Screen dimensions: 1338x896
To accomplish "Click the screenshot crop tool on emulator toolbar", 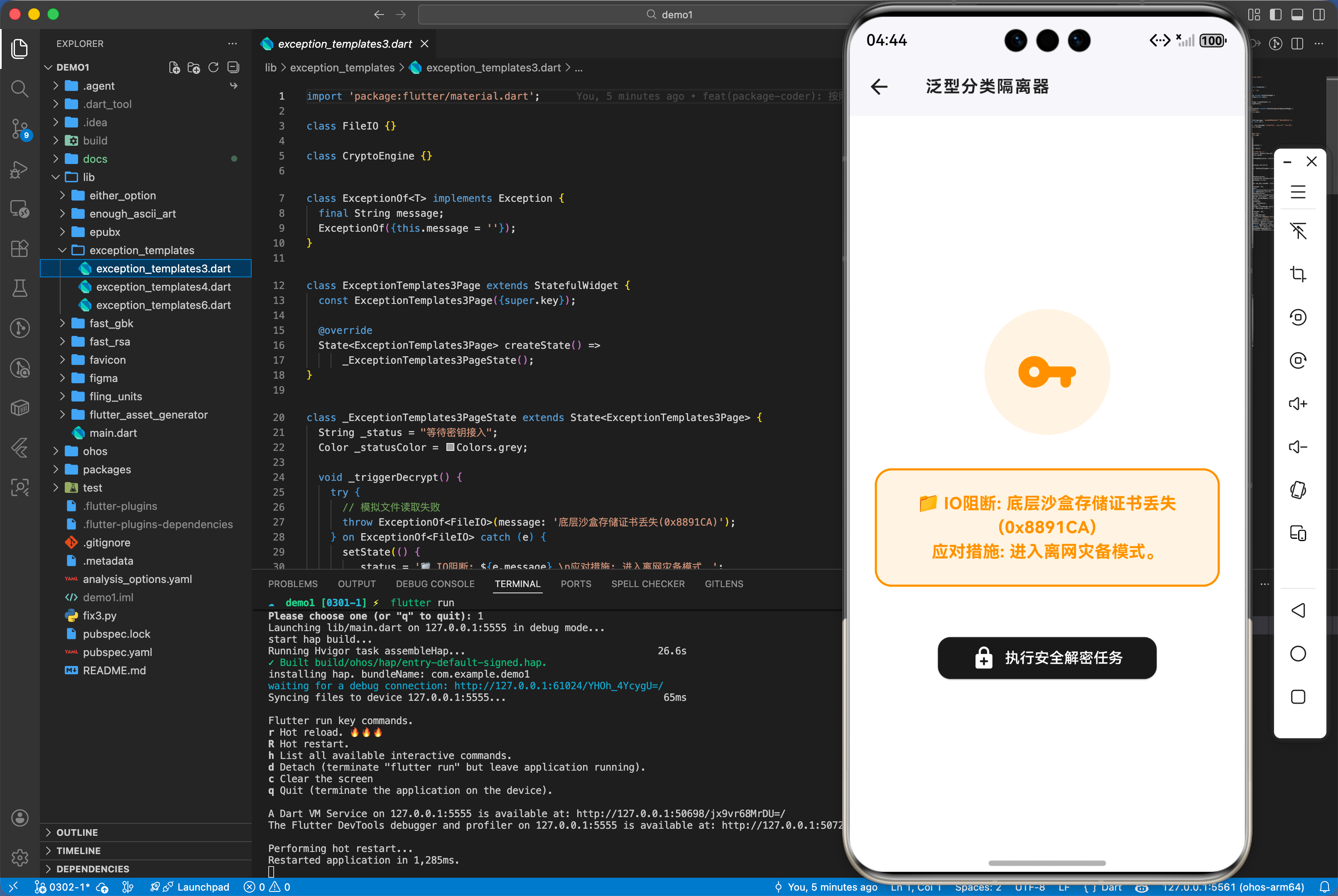I will coord(1298,274).
